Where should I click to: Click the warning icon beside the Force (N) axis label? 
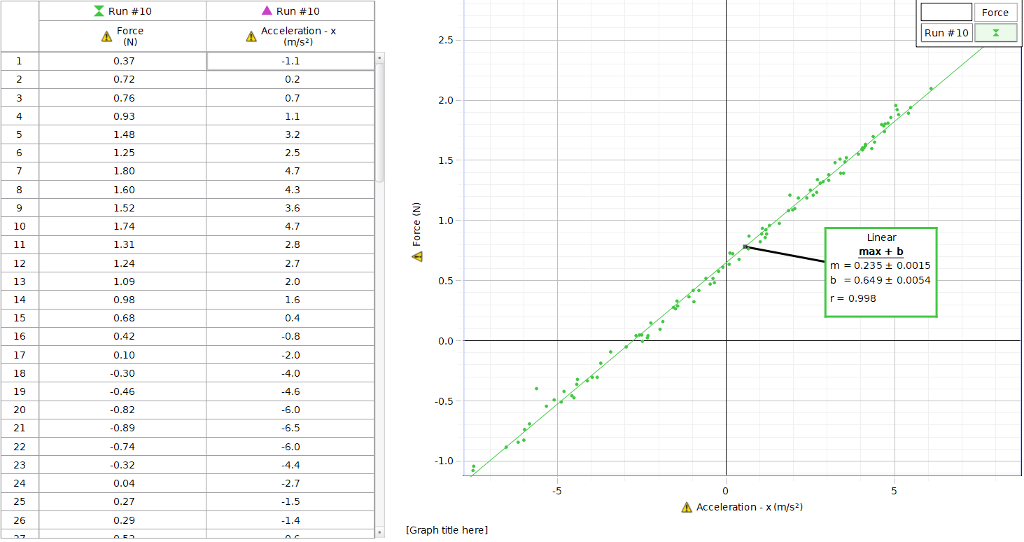click(x=417, y=257)
